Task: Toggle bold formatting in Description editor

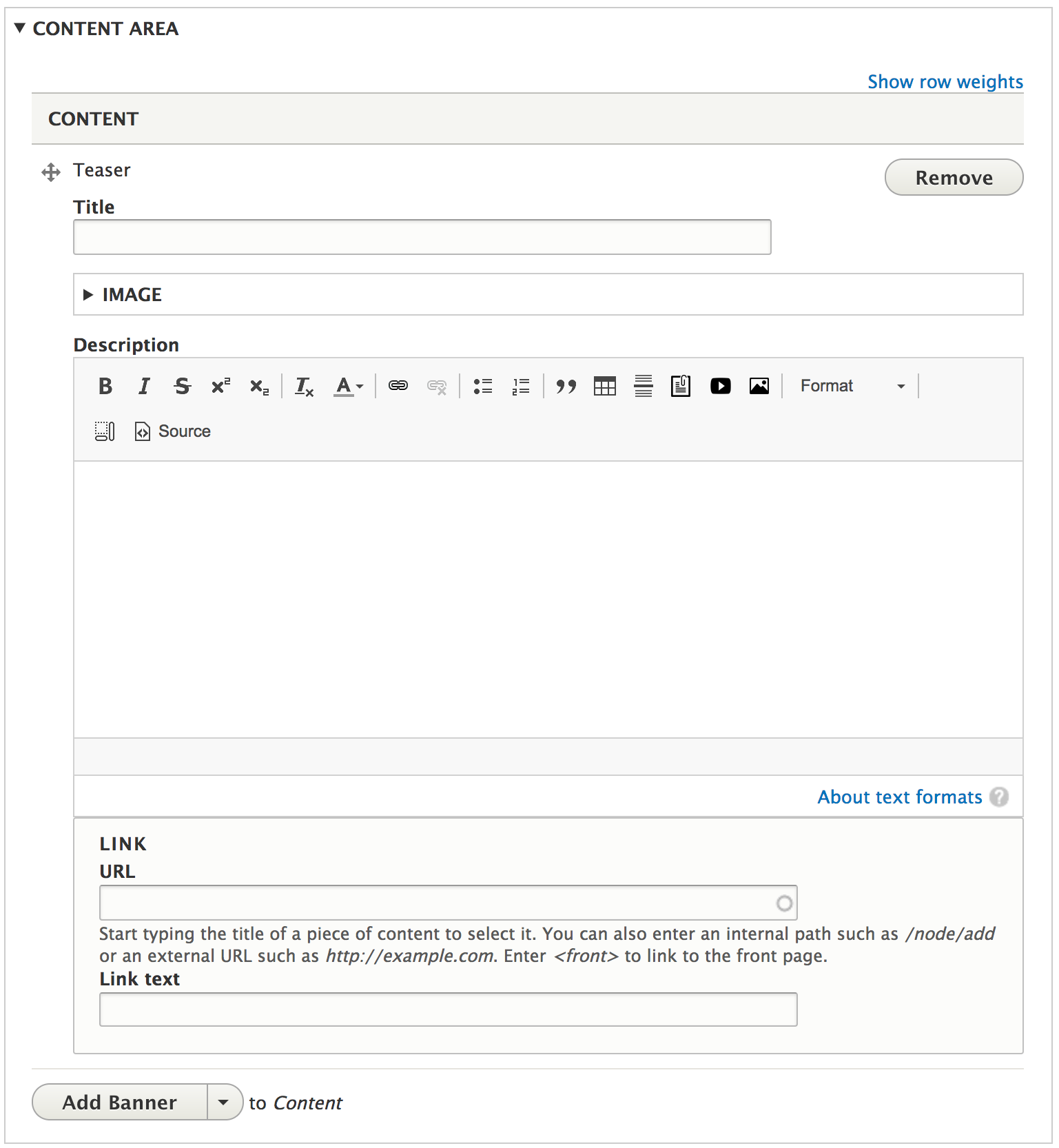Action: pyautogui.click(x=105, y=386)
